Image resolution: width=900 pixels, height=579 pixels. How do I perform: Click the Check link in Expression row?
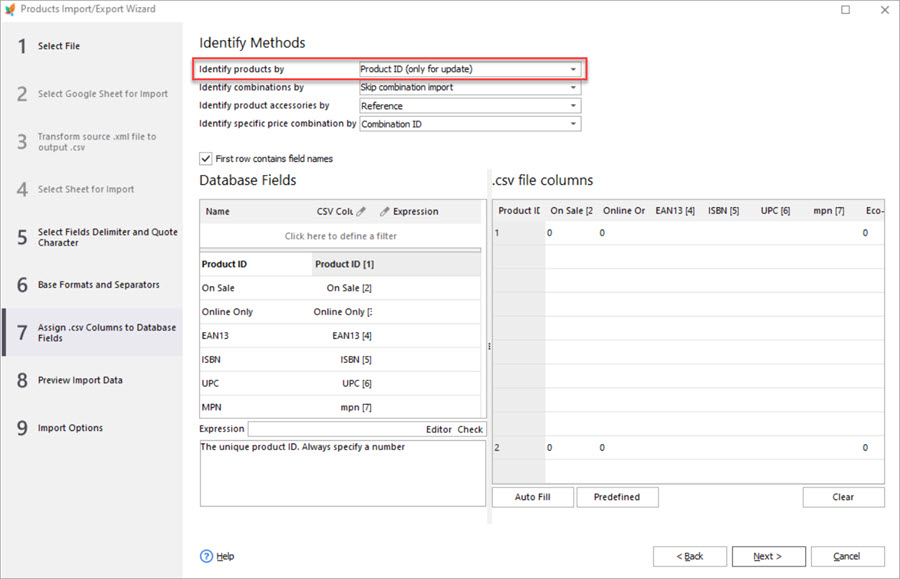coord(470,429)
